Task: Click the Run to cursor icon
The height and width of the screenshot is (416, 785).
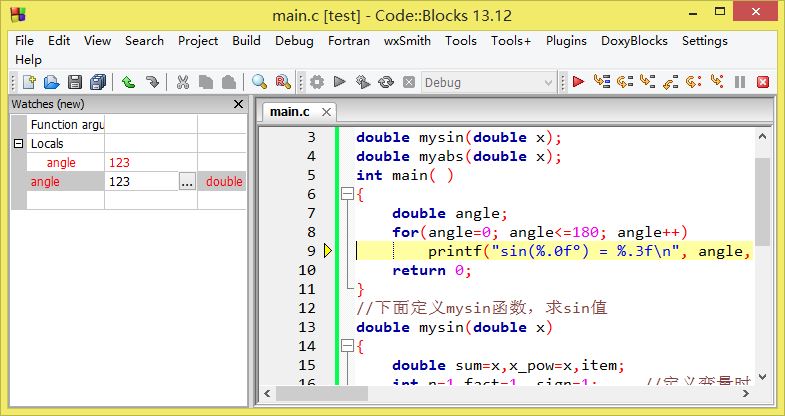Action: (x=602, y=81)
